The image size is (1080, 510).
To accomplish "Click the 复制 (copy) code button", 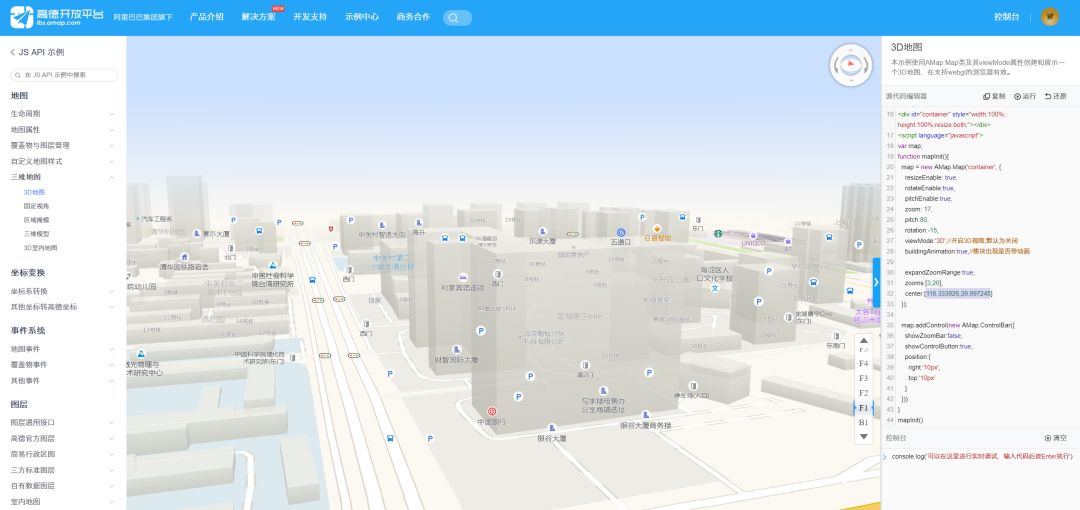I will [994, 96].
